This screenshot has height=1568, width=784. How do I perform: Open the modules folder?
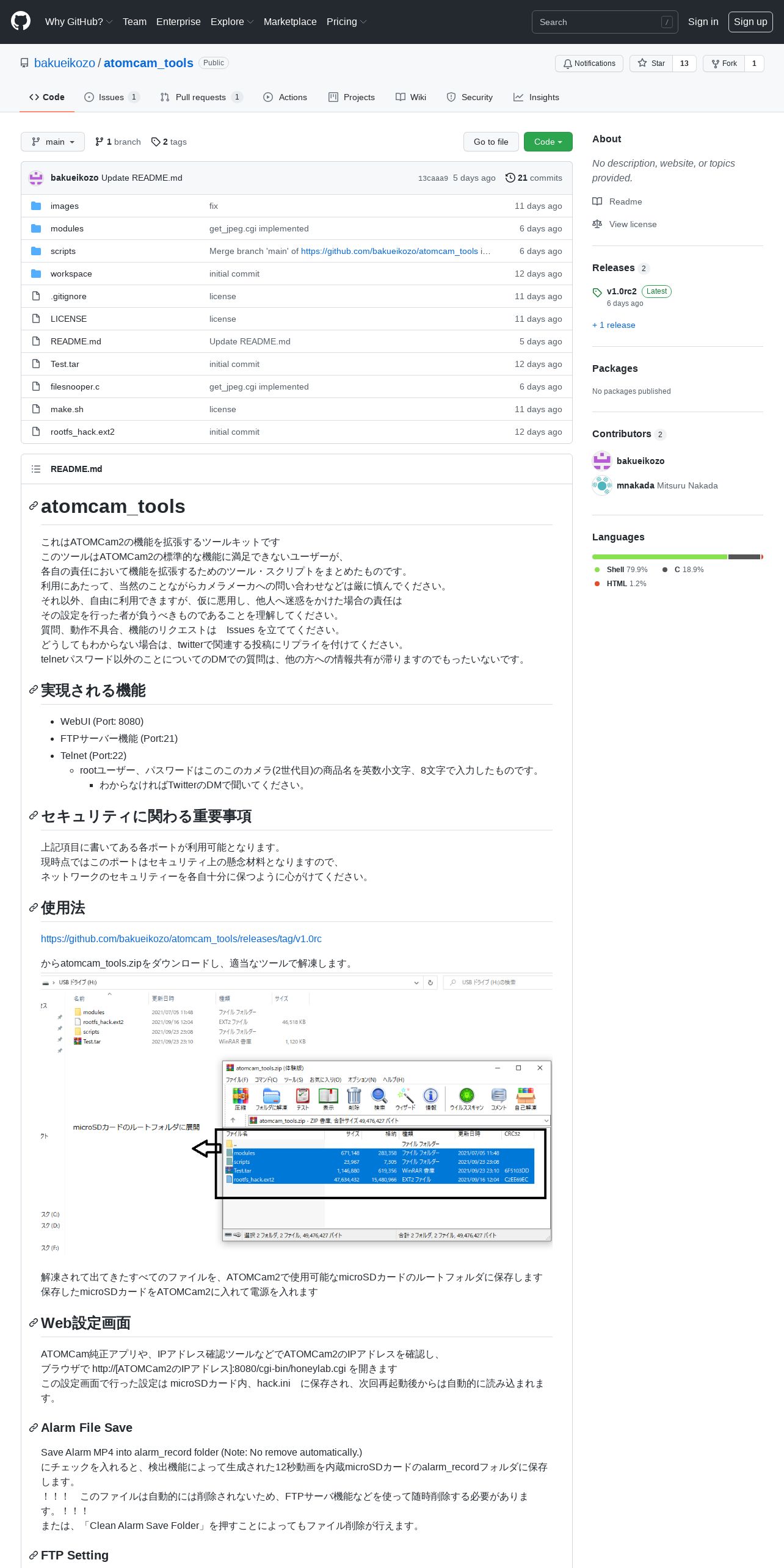67,228
